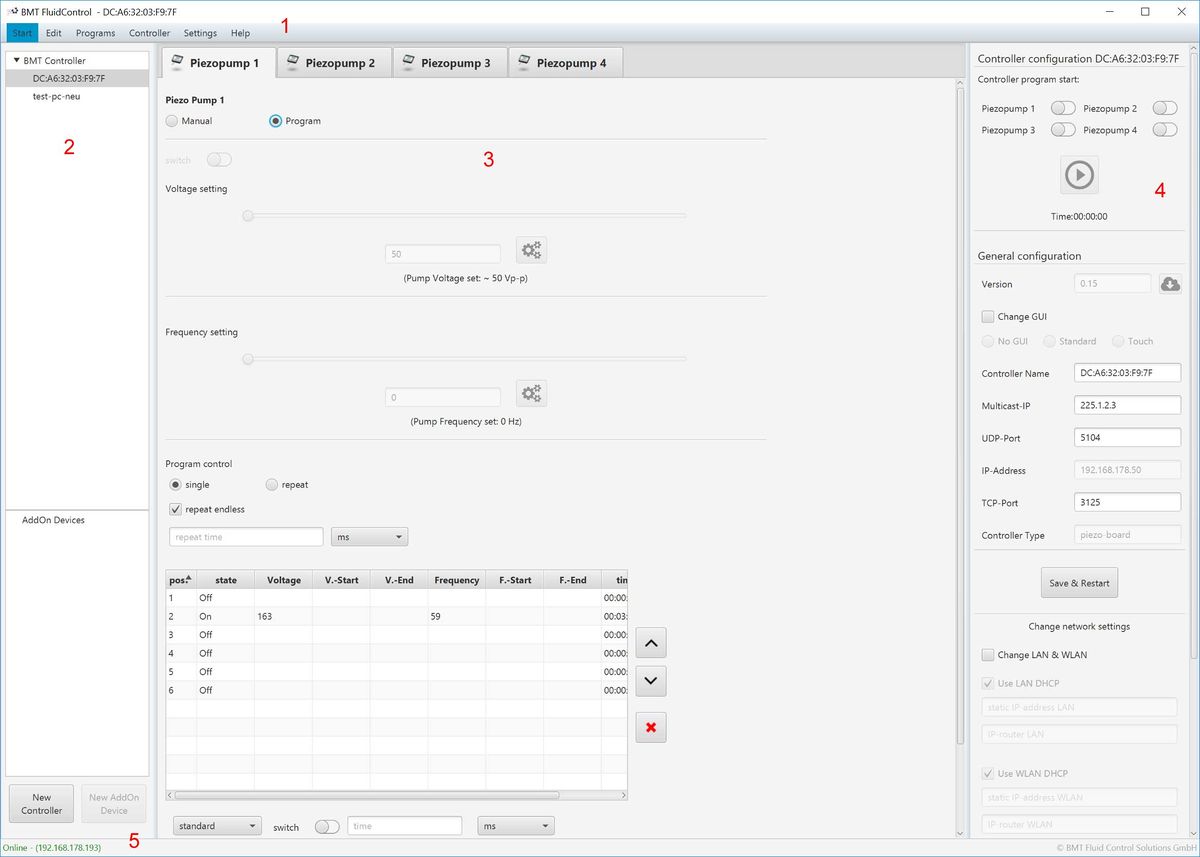Switch to the Piezopump 3 tab
Image resolution: width=1200 pixels, height=857 pixels.
pyautogui.click(x=450, y=63)
